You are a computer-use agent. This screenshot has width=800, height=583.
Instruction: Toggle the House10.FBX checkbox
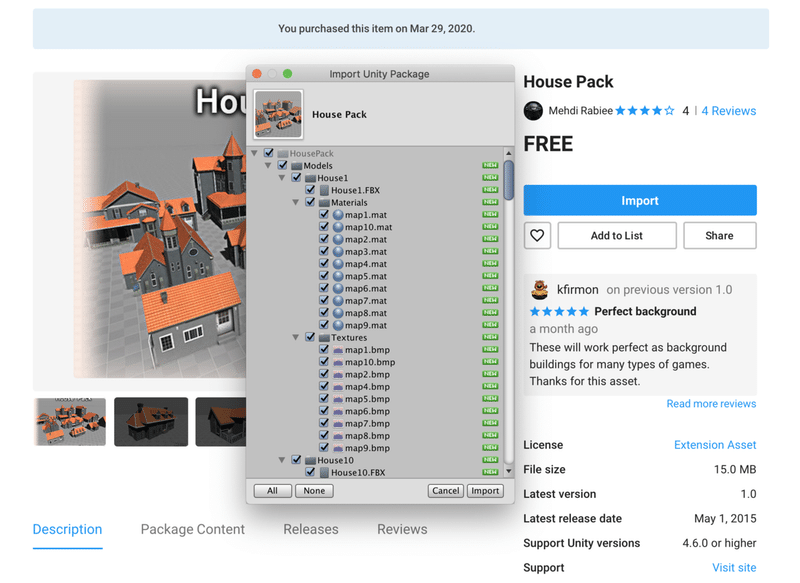tap(310, 472)
